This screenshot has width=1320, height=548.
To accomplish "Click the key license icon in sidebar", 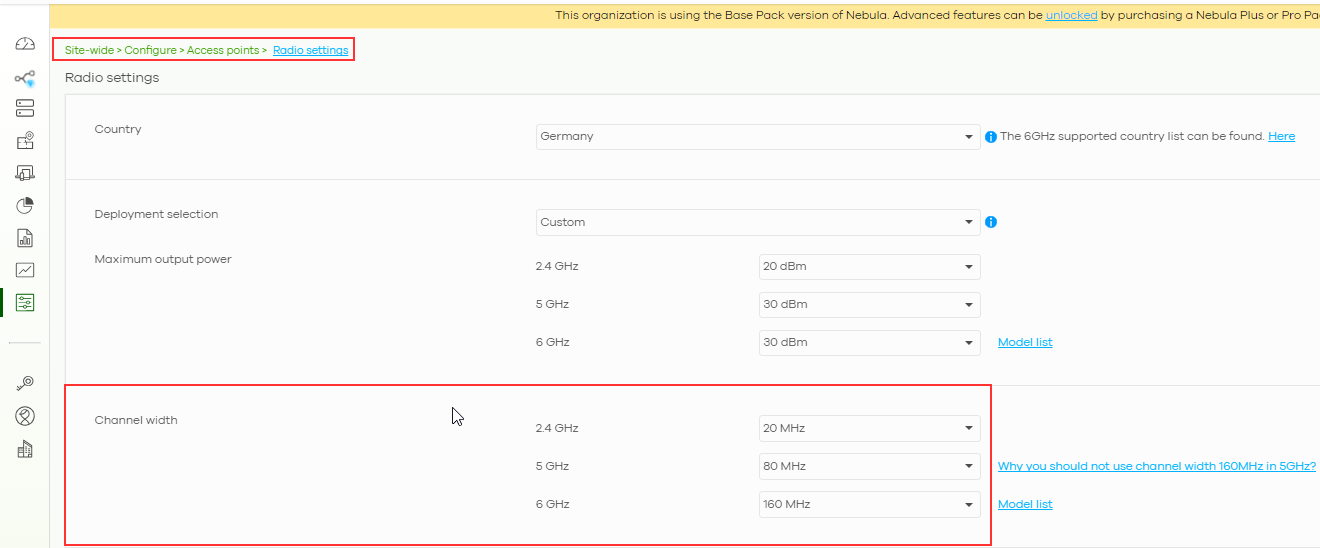I will 25,383.
